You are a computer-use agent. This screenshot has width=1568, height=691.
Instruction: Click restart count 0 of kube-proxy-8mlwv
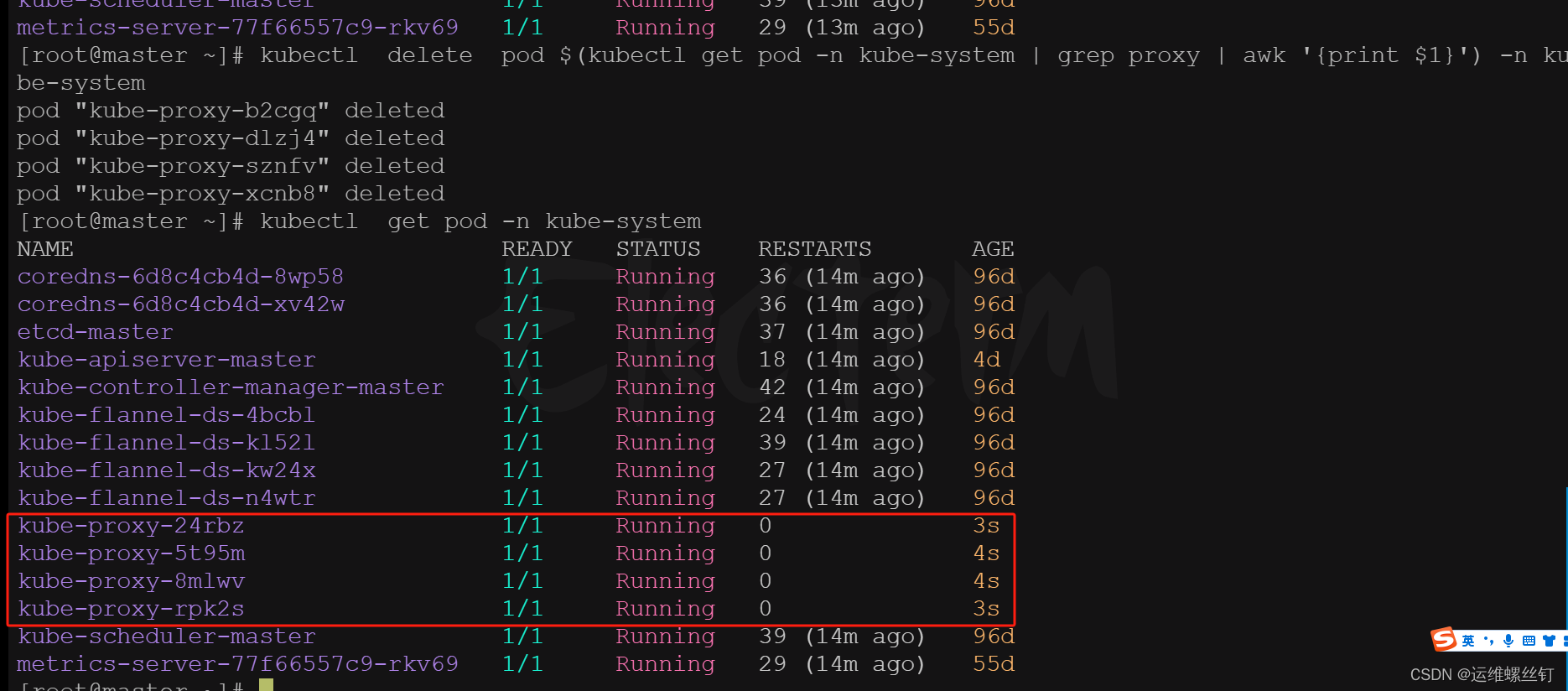pos(765,581)
